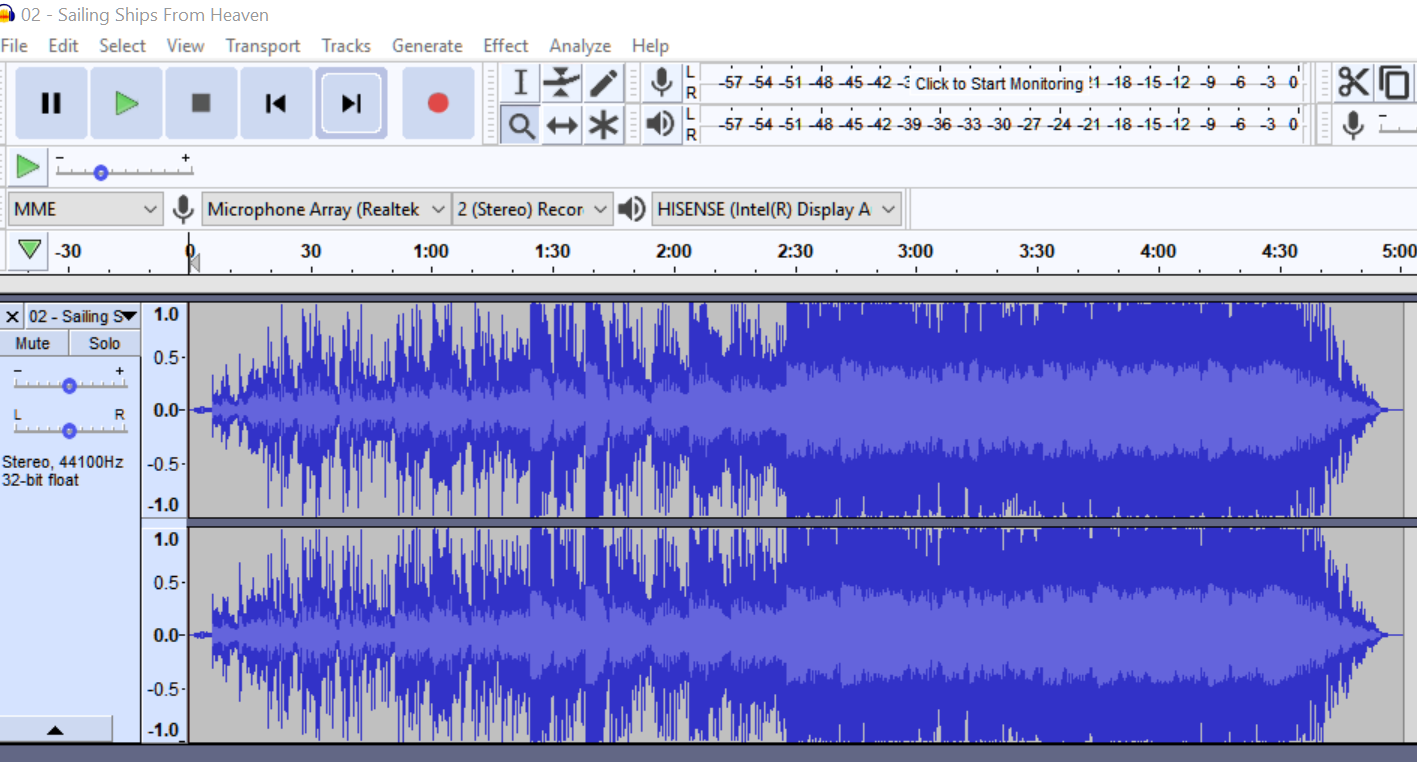This screenshot has height=762, width=1417.
Task: Click the playback level meter bar
Action: (1001, 124)
